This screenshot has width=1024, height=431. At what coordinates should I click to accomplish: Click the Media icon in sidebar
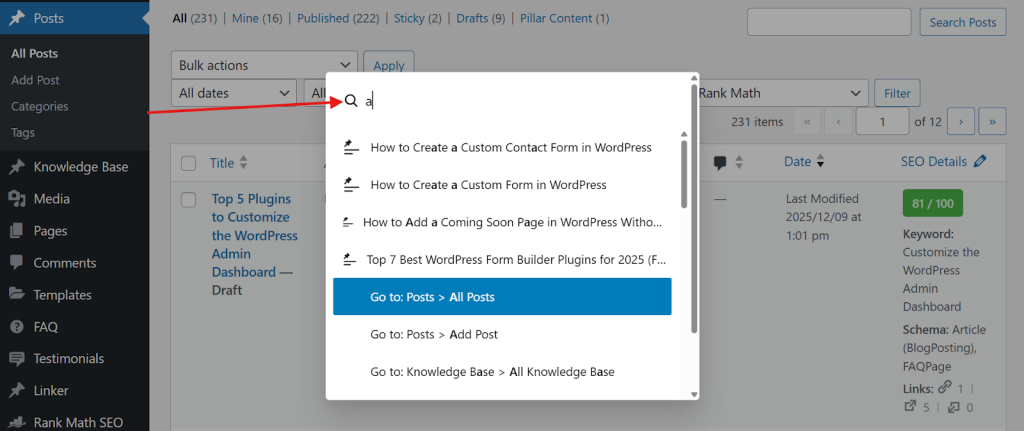point(17,199)
